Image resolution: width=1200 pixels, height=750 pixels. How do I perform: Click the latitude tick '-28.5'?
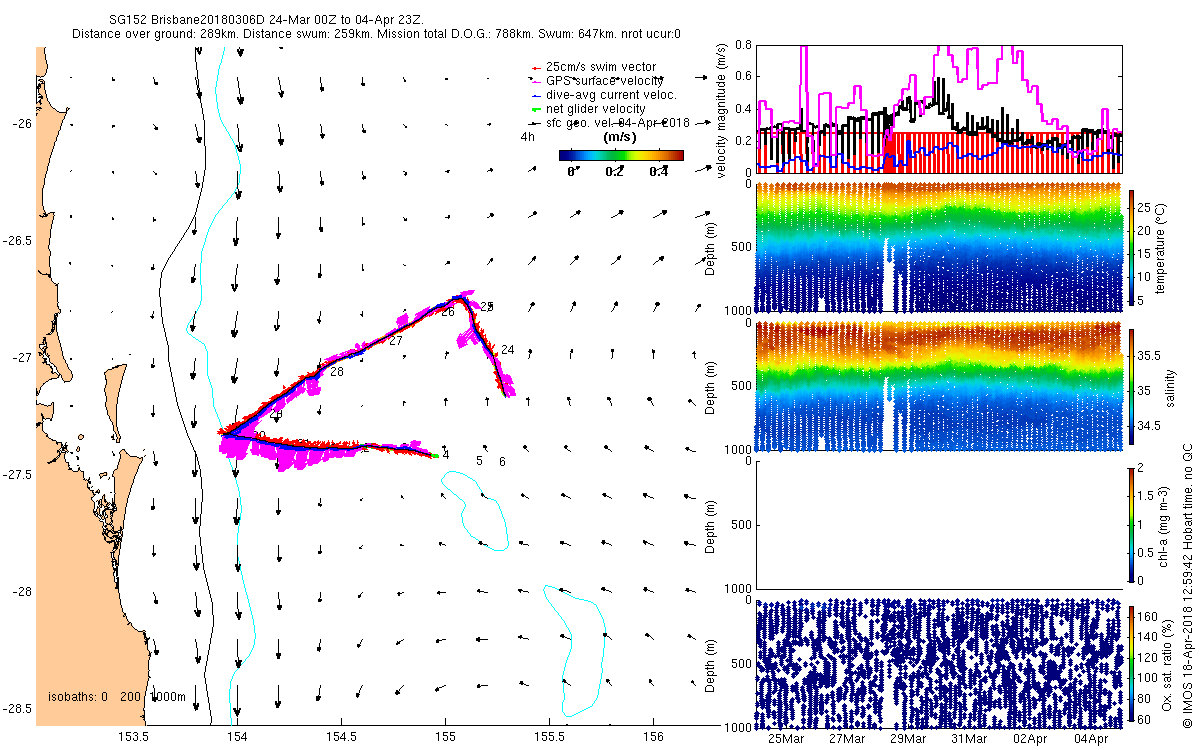coord(18,707)
